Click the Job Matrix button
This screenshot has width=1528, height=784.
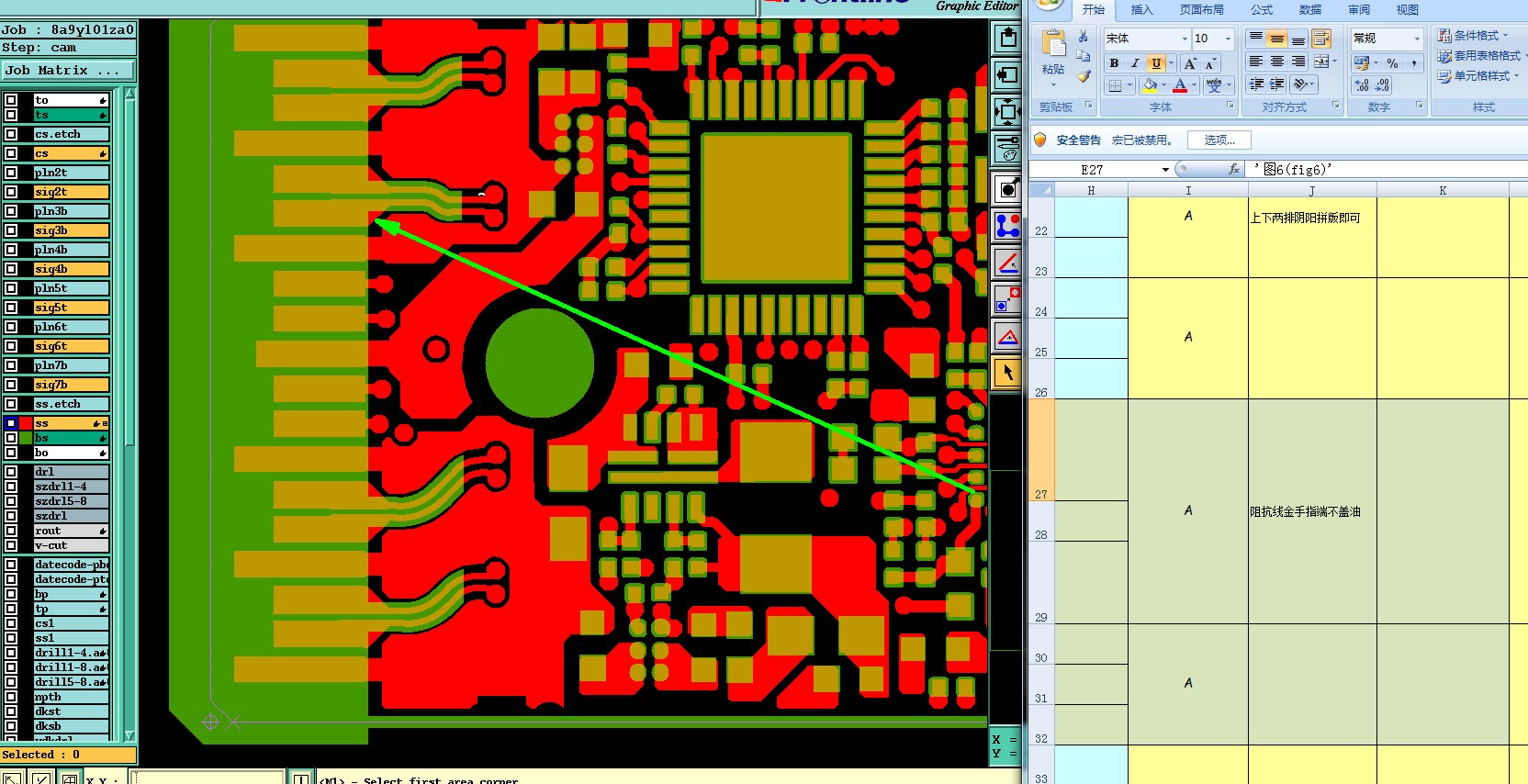click(68, 71)
